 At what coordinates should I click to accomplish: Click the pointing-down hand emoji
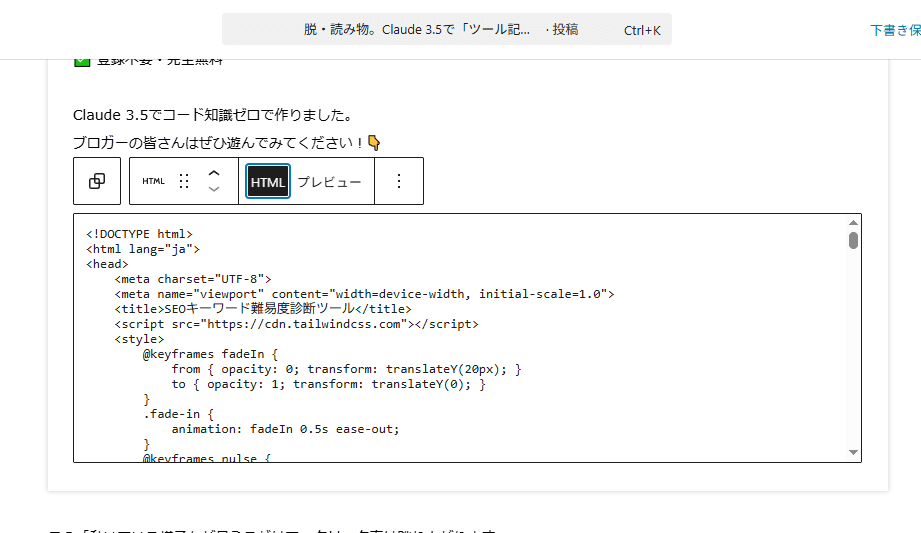click(x=374, y=142)
